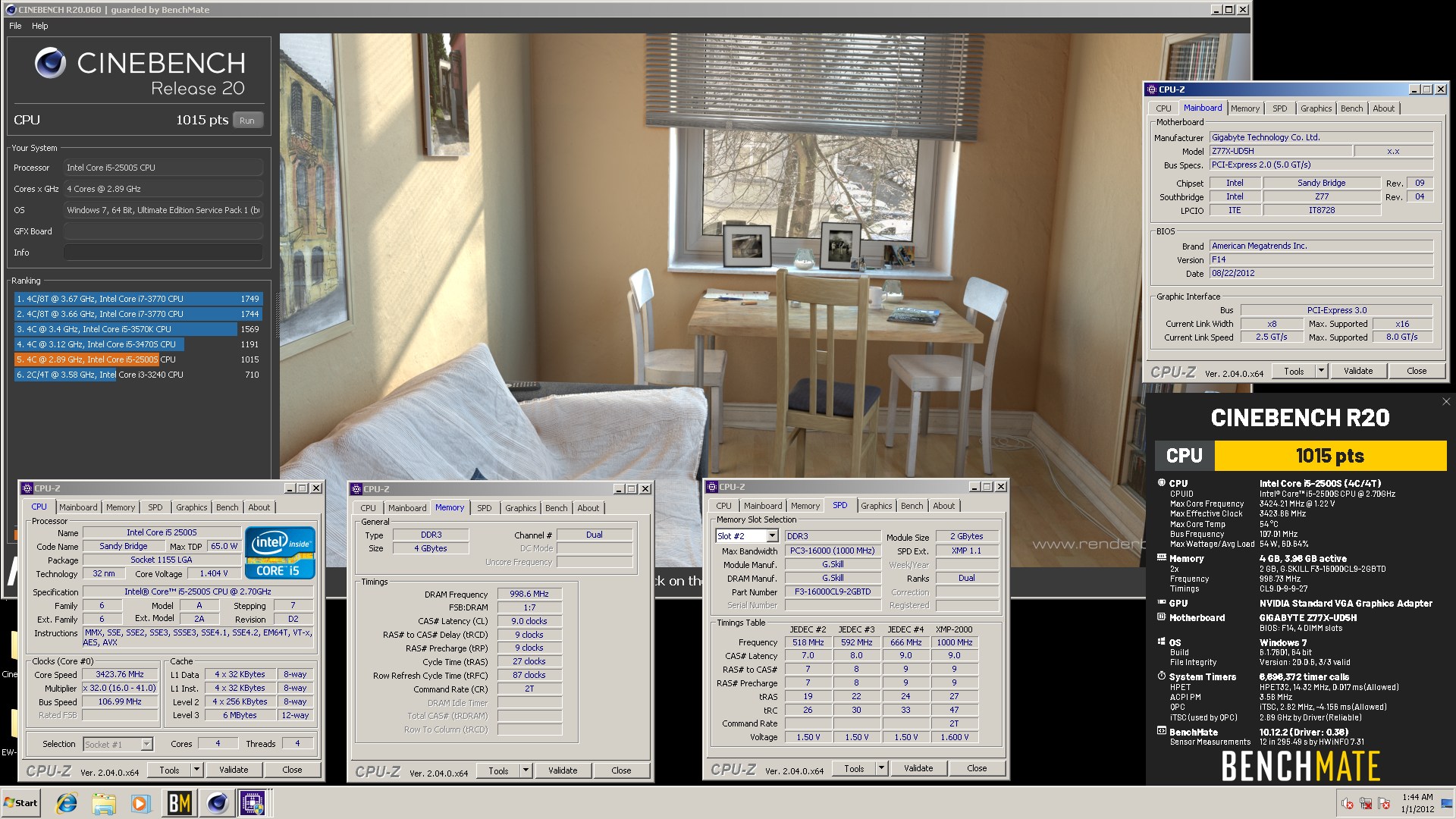1456x819 pixels.
Task: Open Tools dropdown arrow in CPU-Z Mainboard window
Action: (x=1321, y=371)
